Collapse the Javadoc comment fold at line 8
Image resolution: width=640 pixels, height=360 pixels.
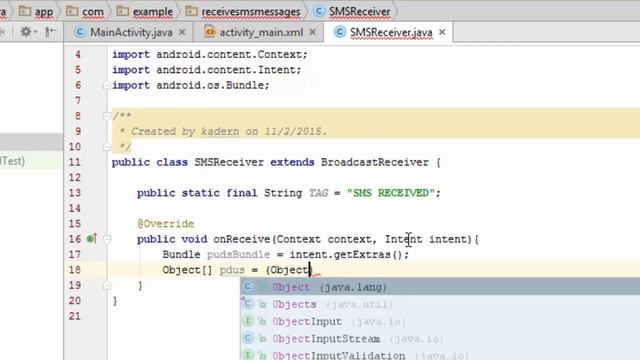click(107, 116)
